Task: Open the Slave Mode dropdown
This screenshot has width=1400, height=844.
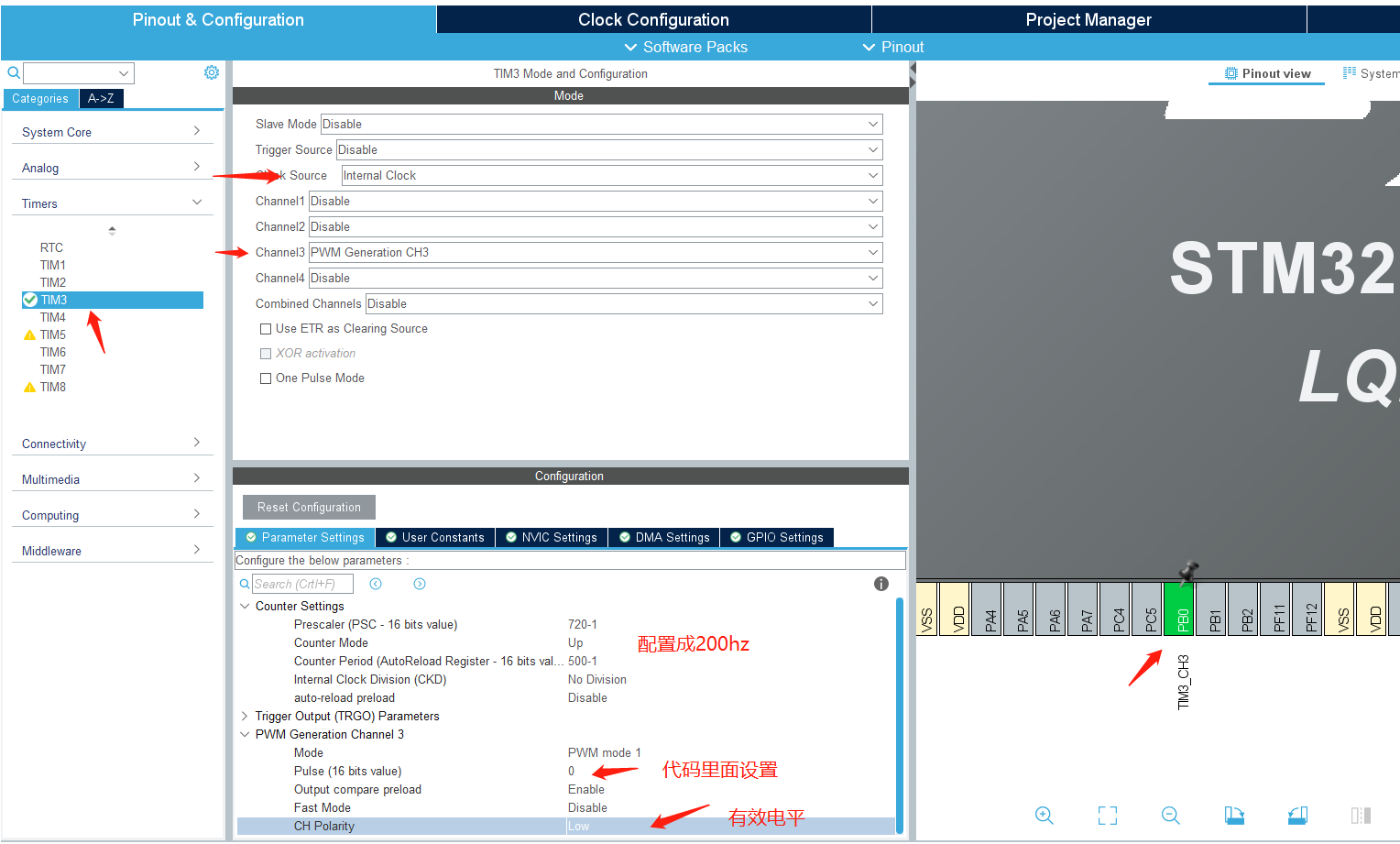Action: pyautogui.click(x=601, y=124)
